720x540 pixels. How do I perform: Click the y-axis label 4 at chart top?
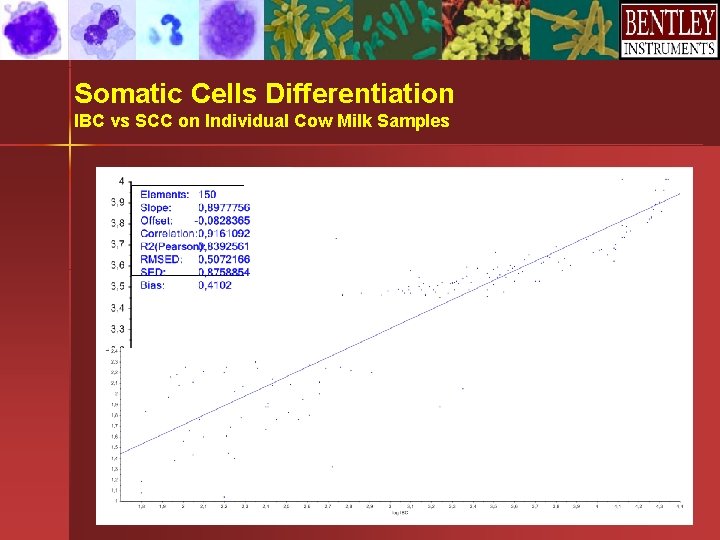[121, 181]
